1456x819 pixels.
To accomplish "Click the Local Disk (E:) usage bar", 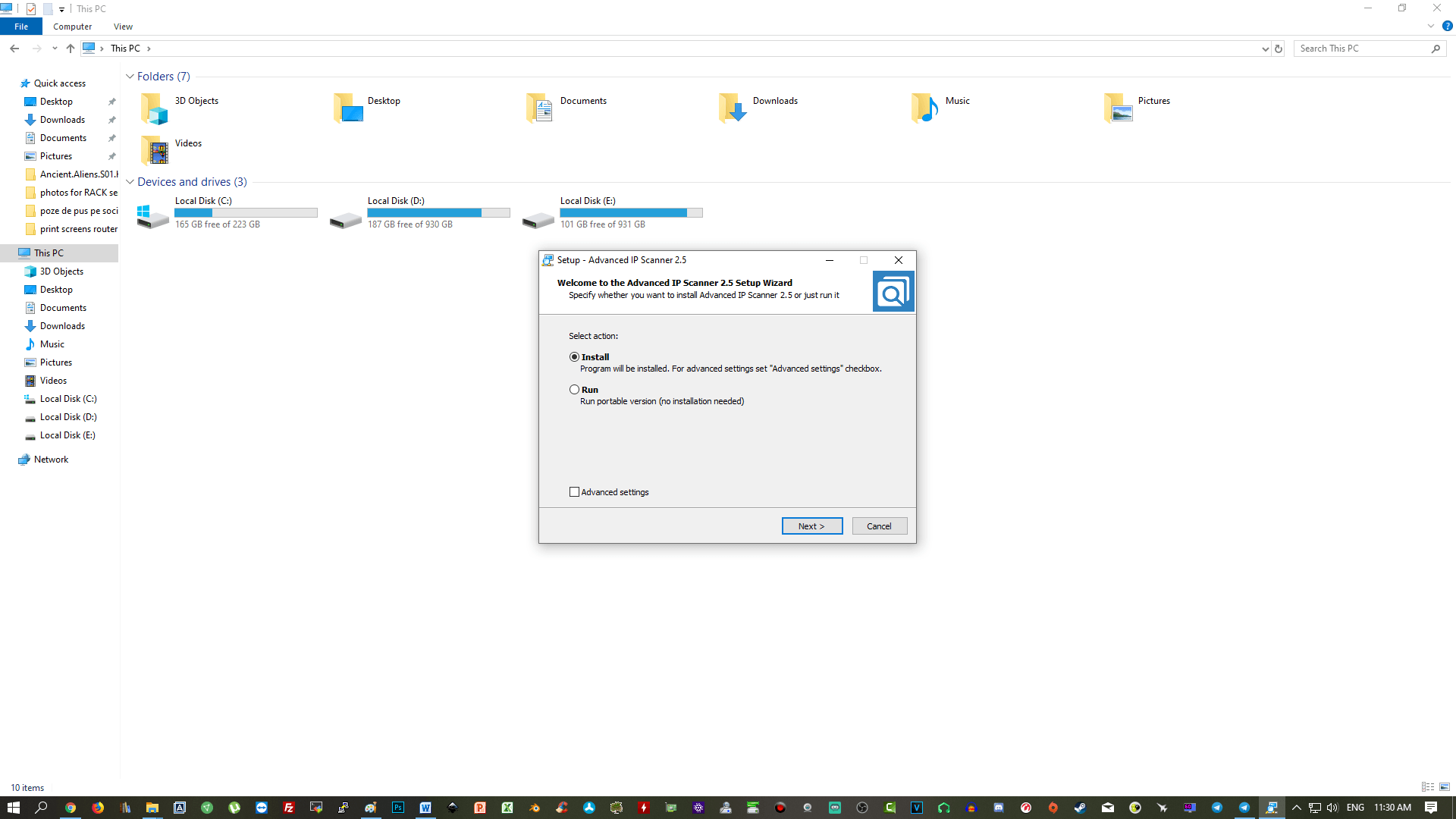I will click(631, 213).
